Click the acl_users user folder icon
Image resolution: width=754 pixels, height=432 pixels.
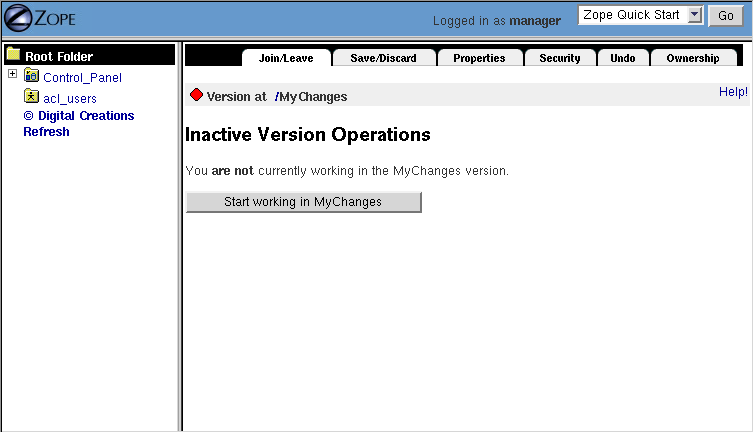[x=31, y=97]
